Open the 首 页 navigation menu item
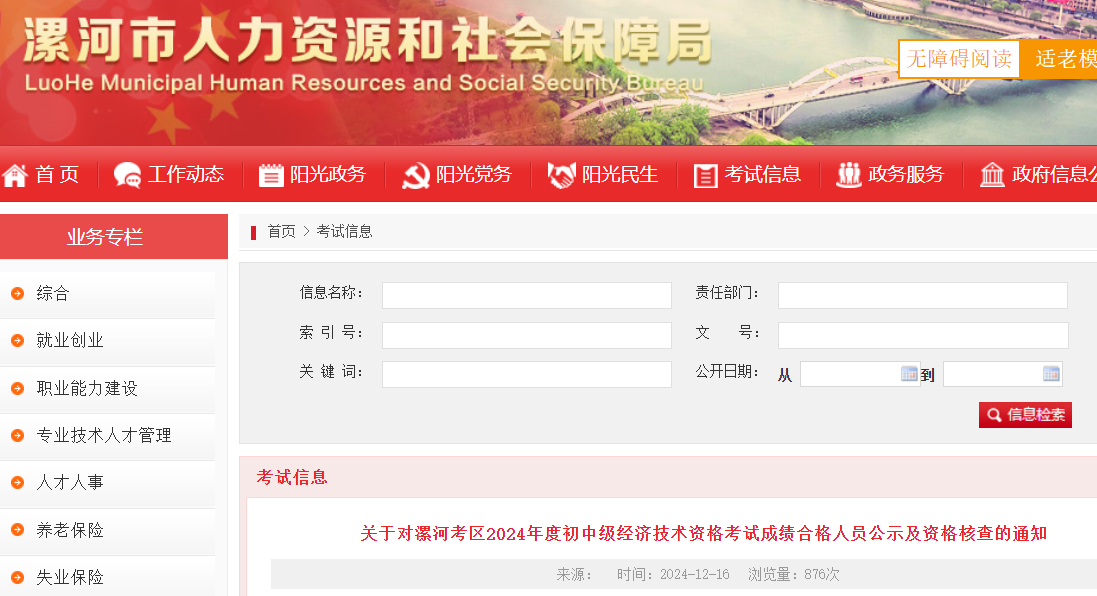 (x=57, y=175)
